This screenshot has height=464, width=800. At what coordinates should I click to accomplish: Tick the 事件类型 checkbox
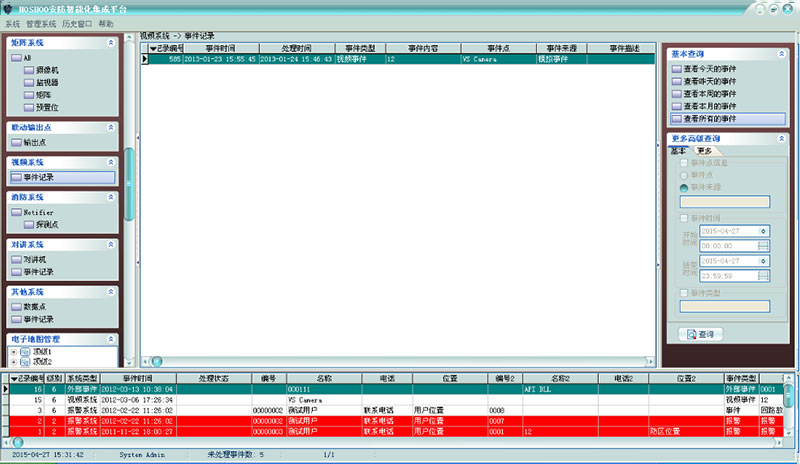pyautogui.click(x=684, y=292)
